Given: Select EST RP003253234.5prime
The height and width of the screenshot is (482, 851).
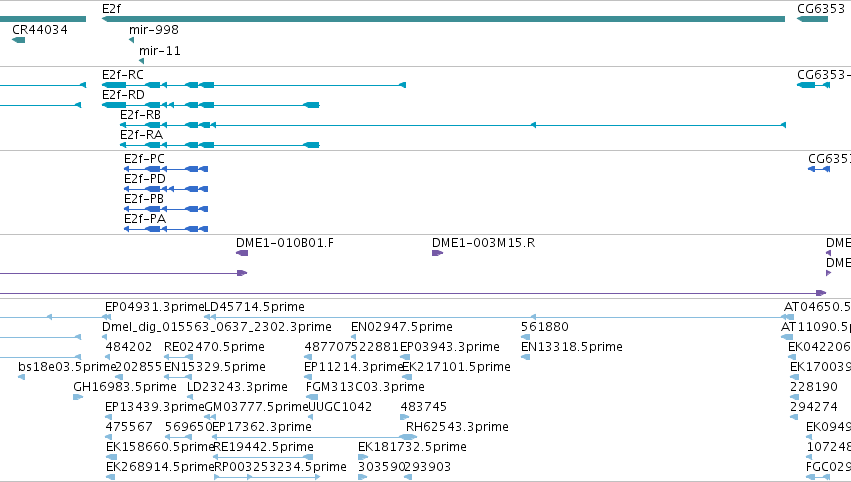Looking at the screenshot, I should (x=280, y=467).
